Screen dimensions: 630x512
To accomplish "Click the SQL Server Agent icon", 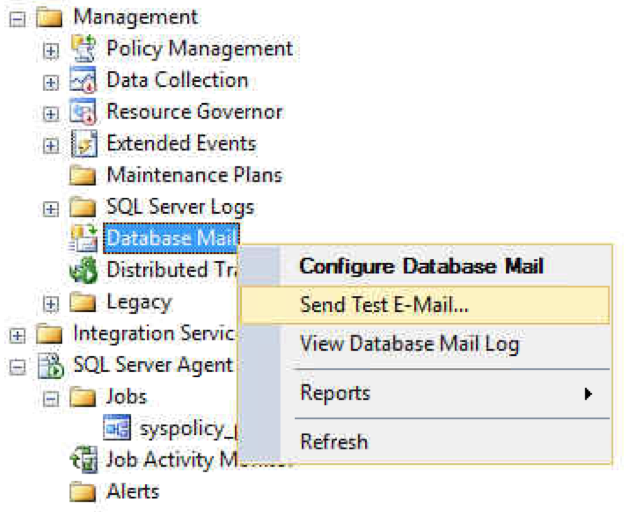I will [x=50, y=365].
